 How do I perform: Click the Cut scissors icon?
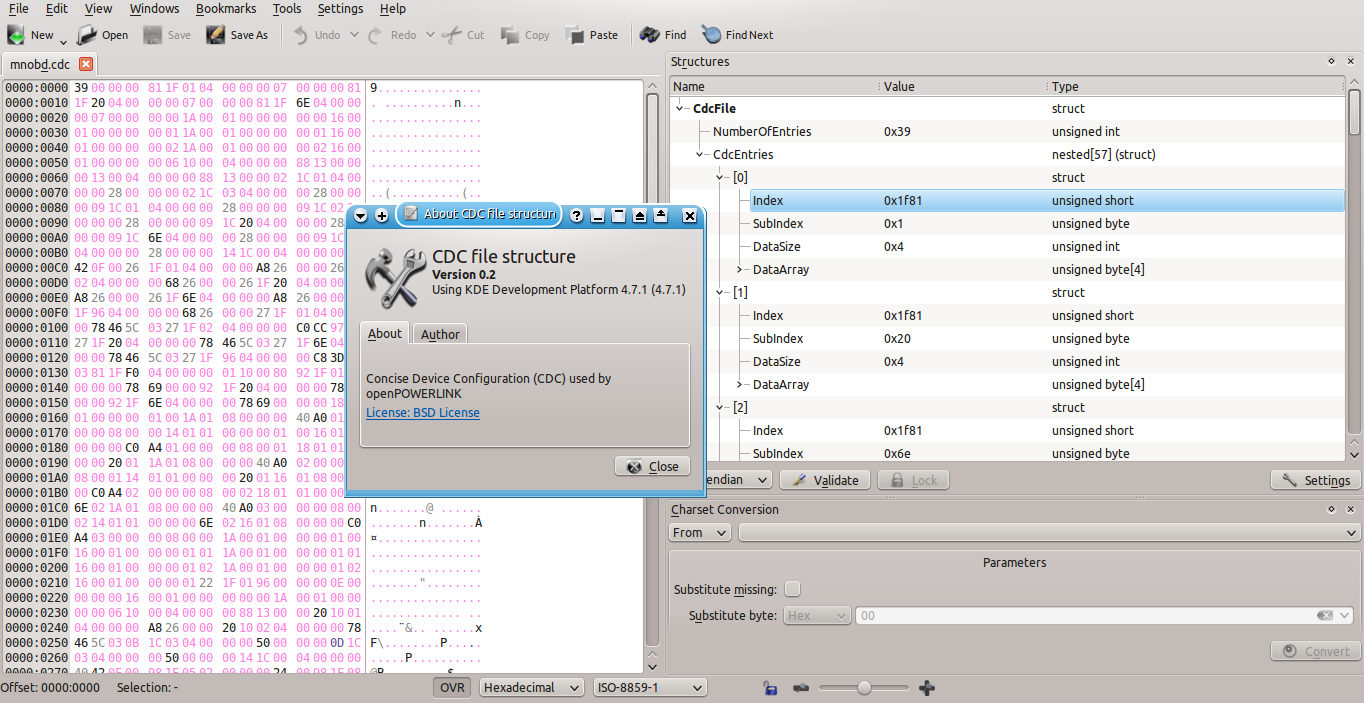451,35
